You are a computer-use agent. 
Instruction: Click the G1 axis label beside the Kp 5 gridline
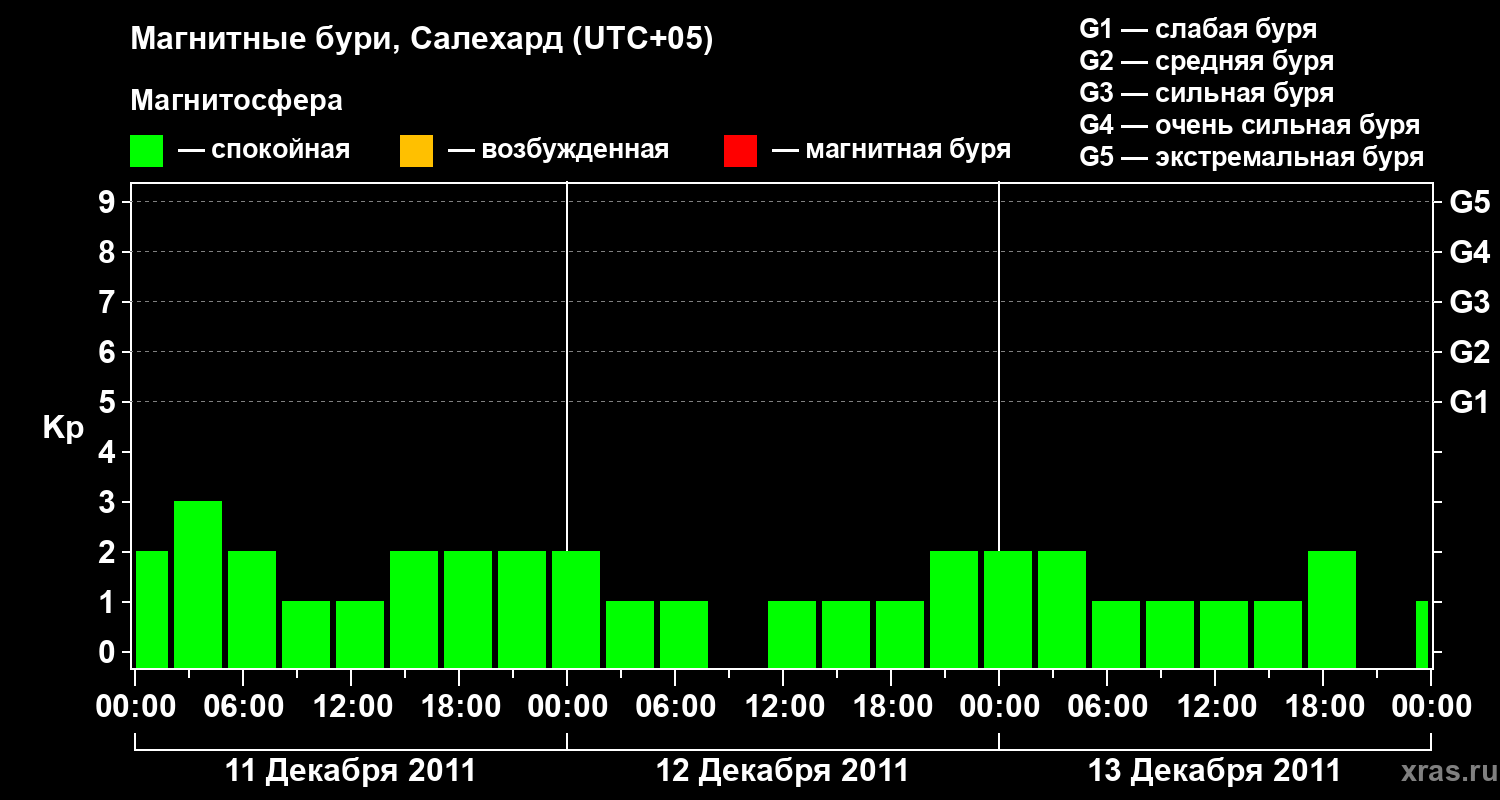(x=1469, y=403)
